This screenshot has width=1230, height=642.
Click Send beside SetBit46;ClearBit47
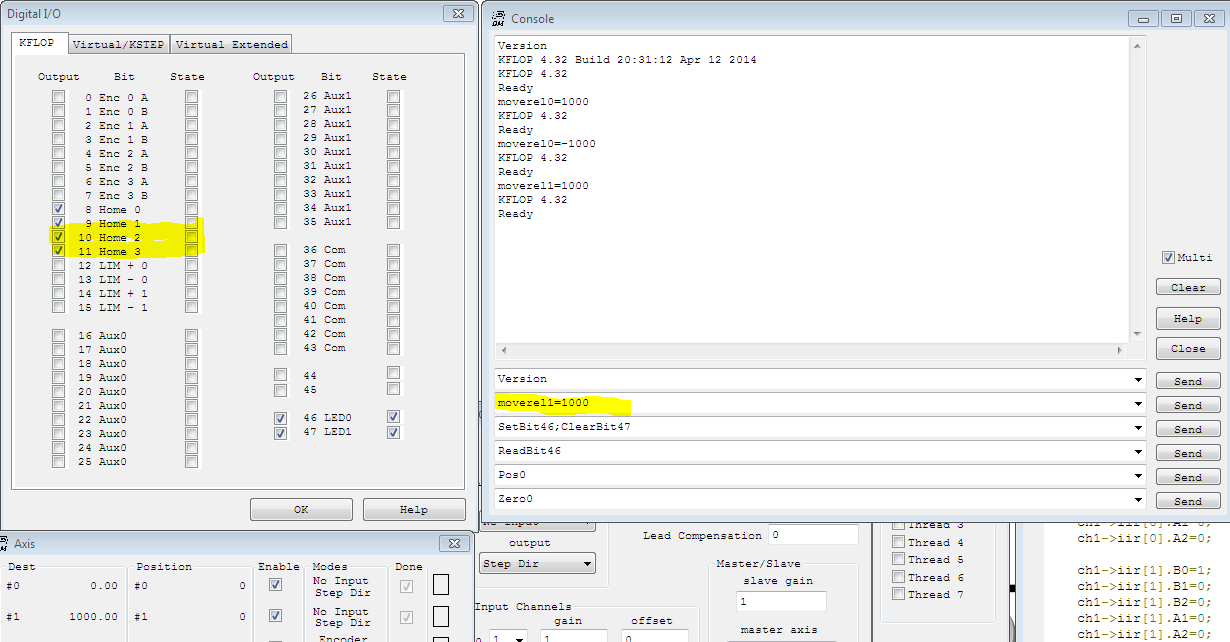pyautogui.click(x=1188, y=429)
